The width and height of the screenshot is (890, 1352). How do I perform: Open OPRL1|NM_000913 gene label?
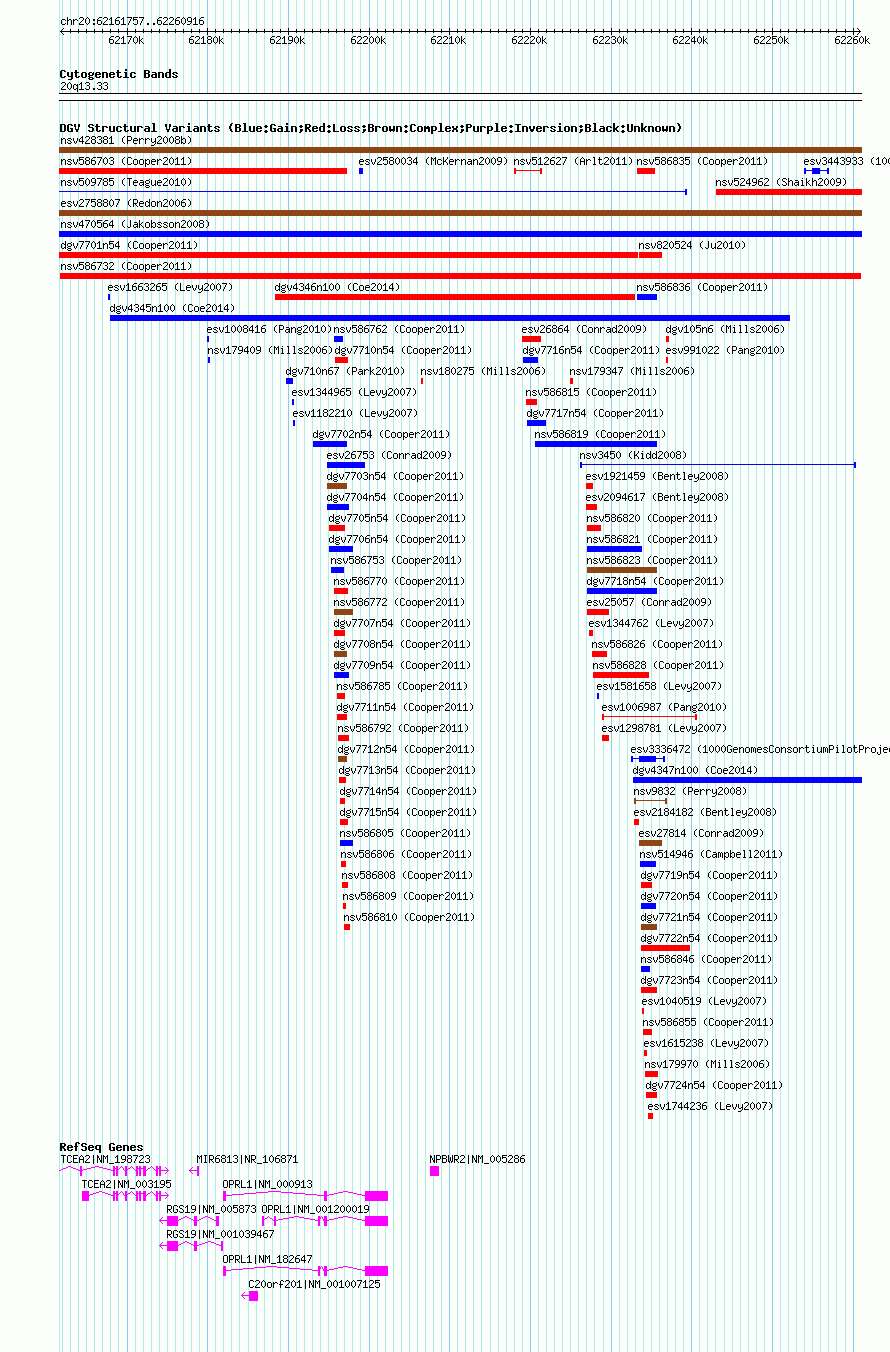click(x=267, y=1184)
